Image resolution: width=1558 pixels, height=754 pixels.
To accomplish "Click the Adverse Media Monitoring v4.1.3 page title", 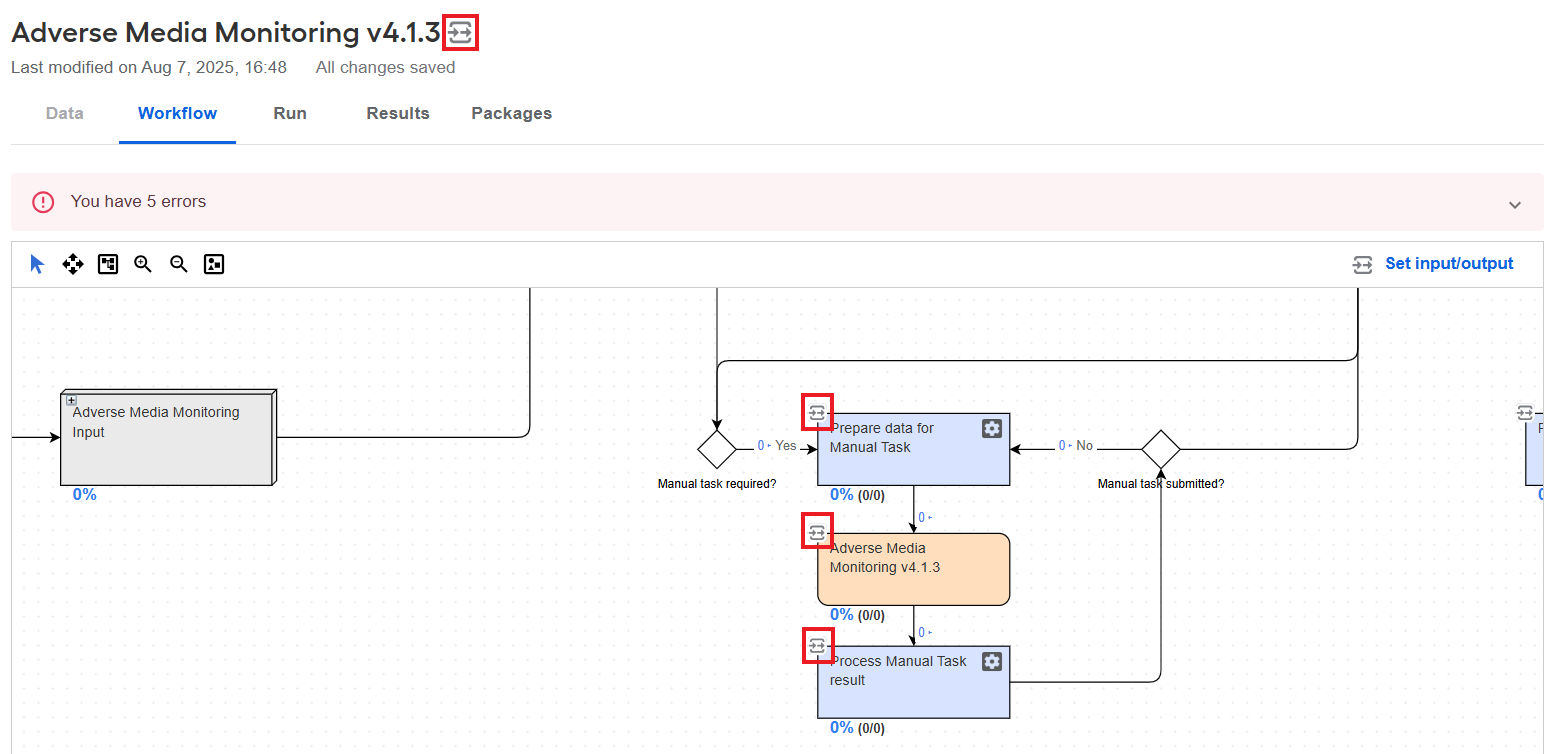I will coord(225,32).
